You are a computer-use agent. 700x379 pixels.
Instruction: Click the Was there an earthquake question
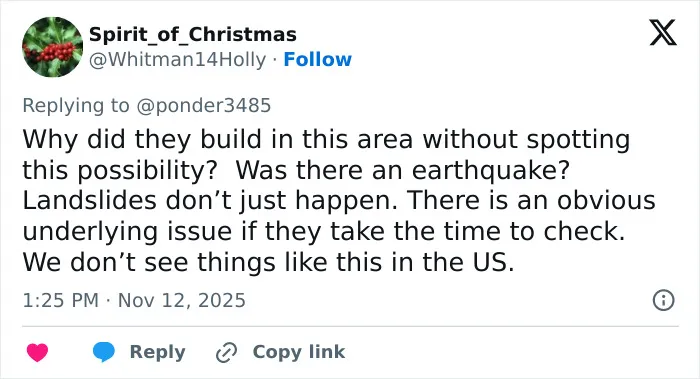point(403,170)
